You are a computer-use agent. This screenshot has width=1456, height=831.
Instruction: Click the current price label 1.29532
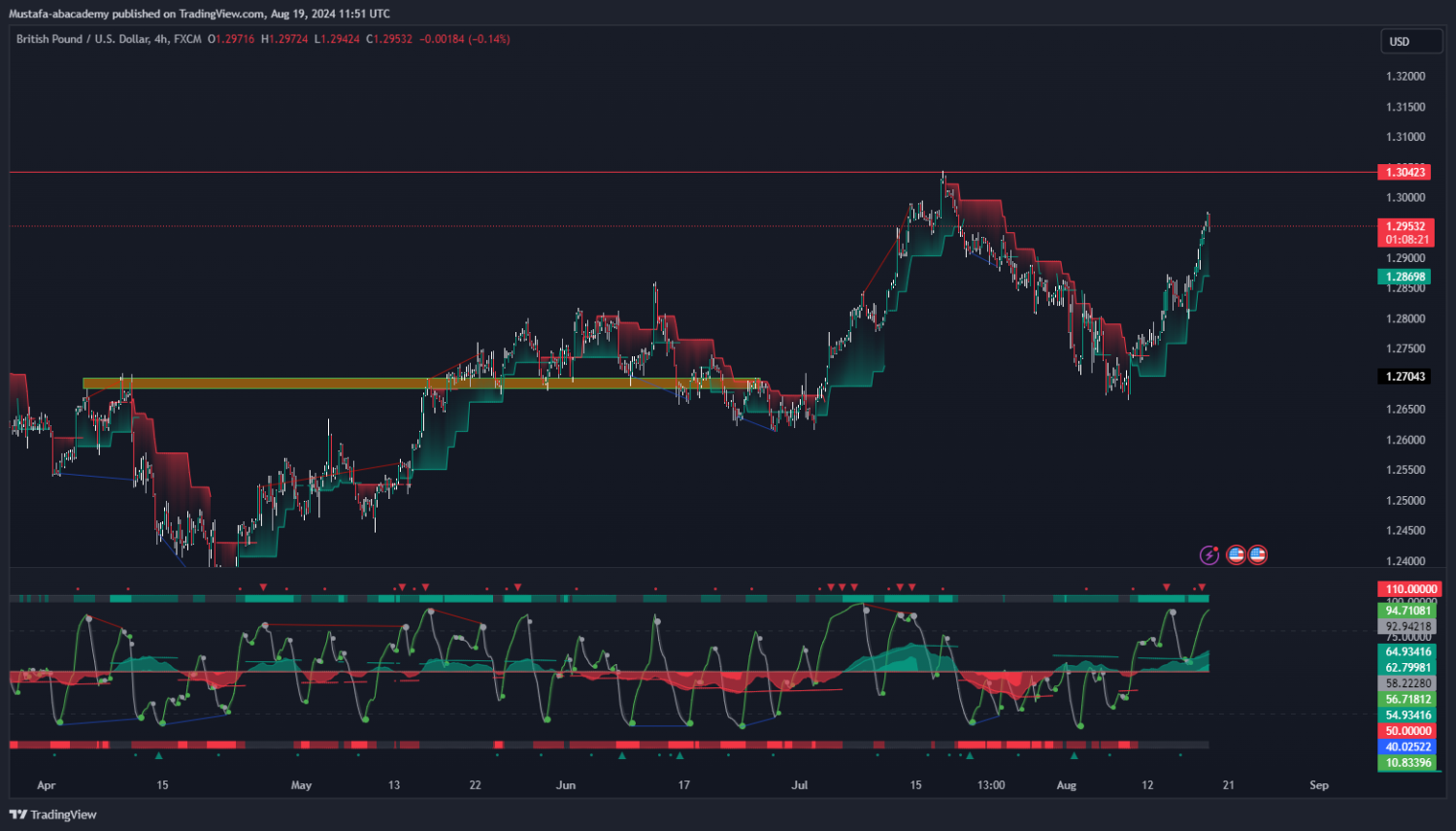pos(1406,226)
